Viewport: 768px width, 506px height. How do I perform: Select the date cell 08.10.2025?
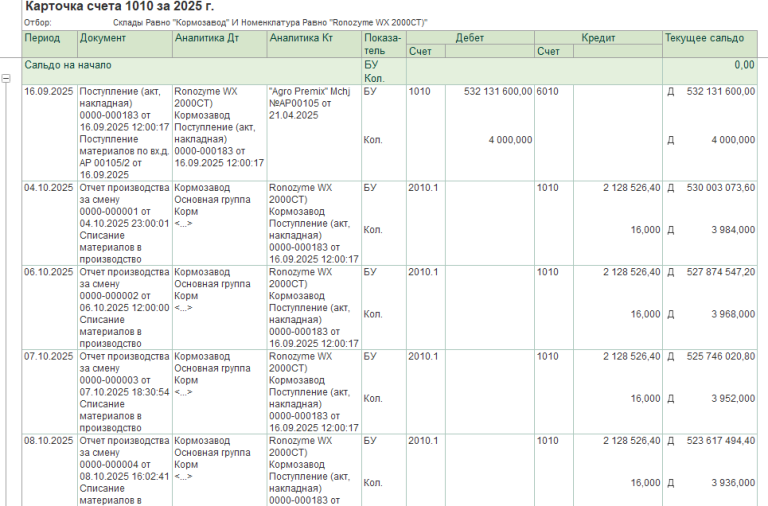48,441
